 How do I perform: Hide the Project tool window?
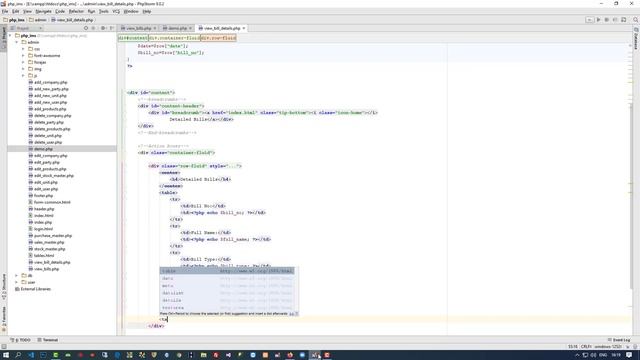click(x=112, y=28)
